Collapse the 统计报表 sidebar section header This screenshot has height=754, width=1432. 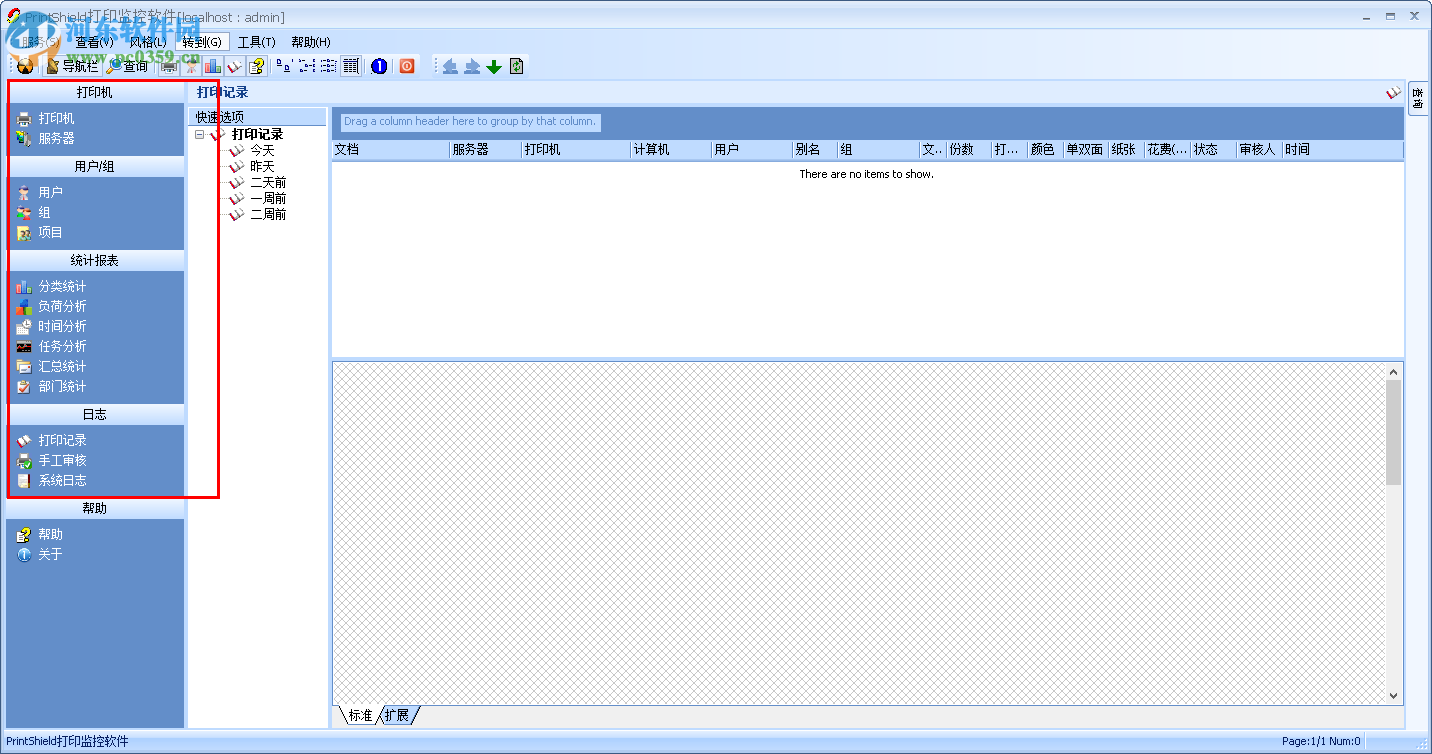tap(95, 260)
